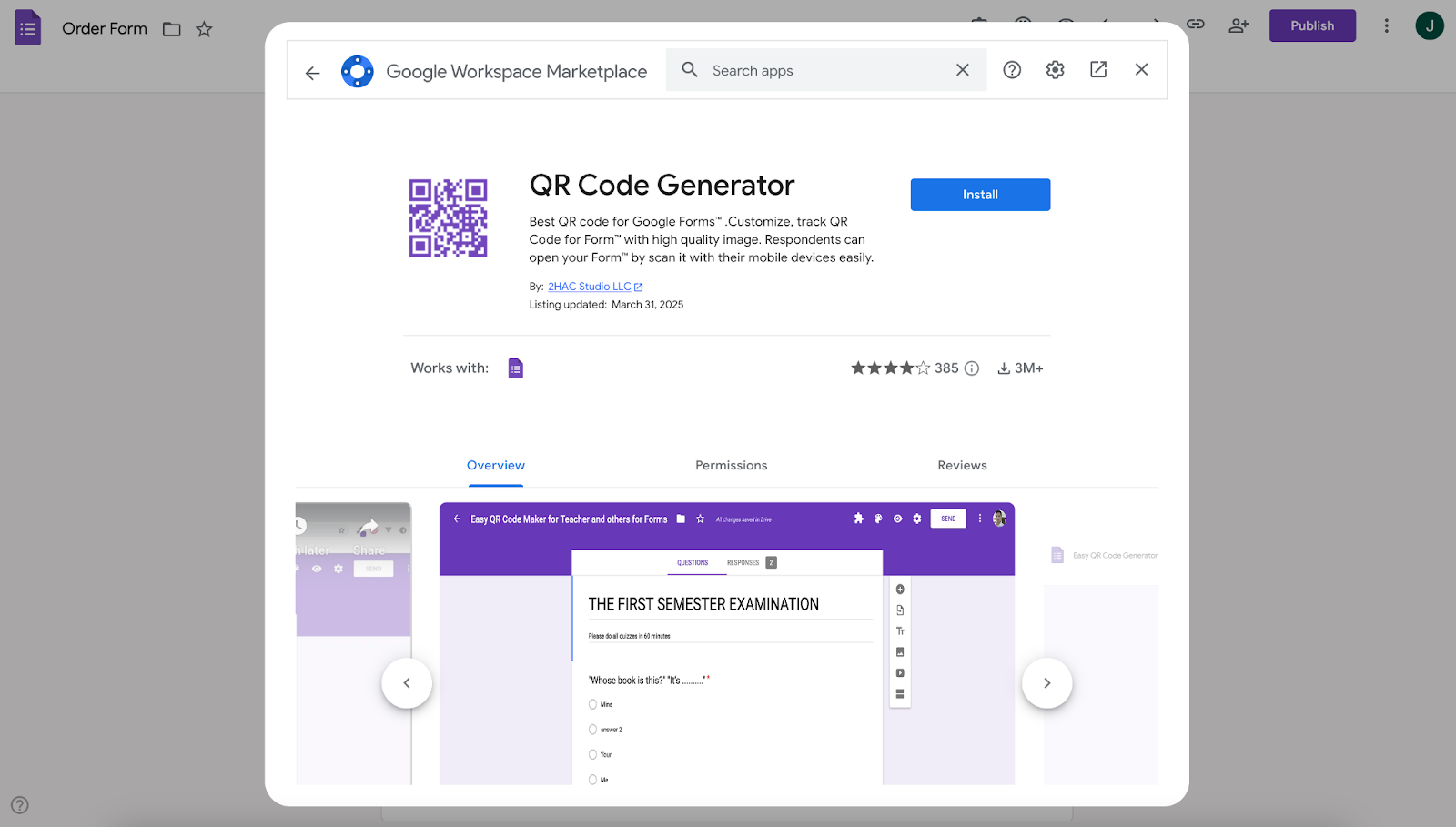The width and height of the screenshot is (1456, 827).
Task: Click the QR Code Generator app icon
Action: (448, 217)
